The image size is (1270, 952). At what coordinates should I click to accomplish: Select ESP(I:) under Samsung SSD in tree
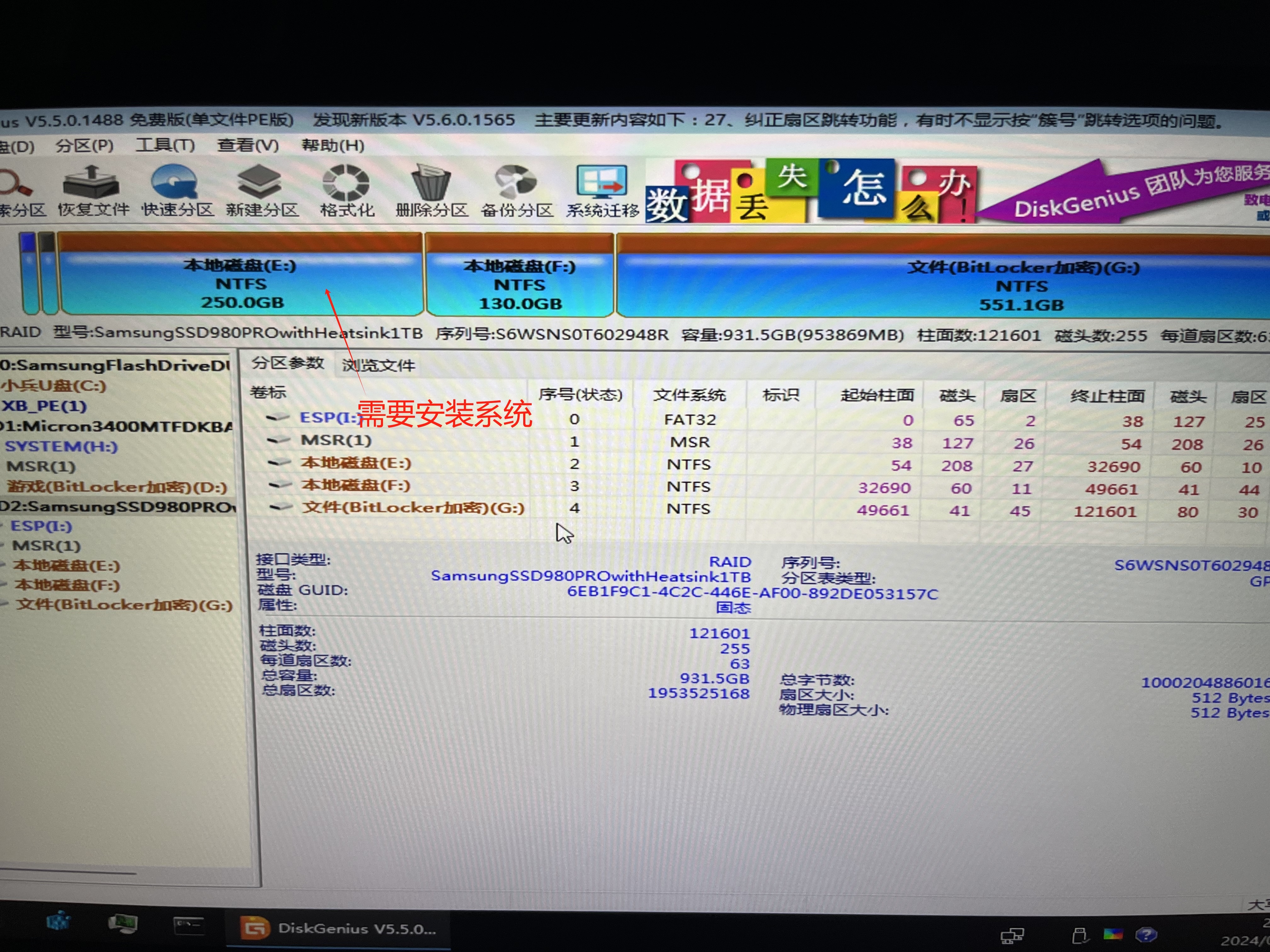point(41,526)
